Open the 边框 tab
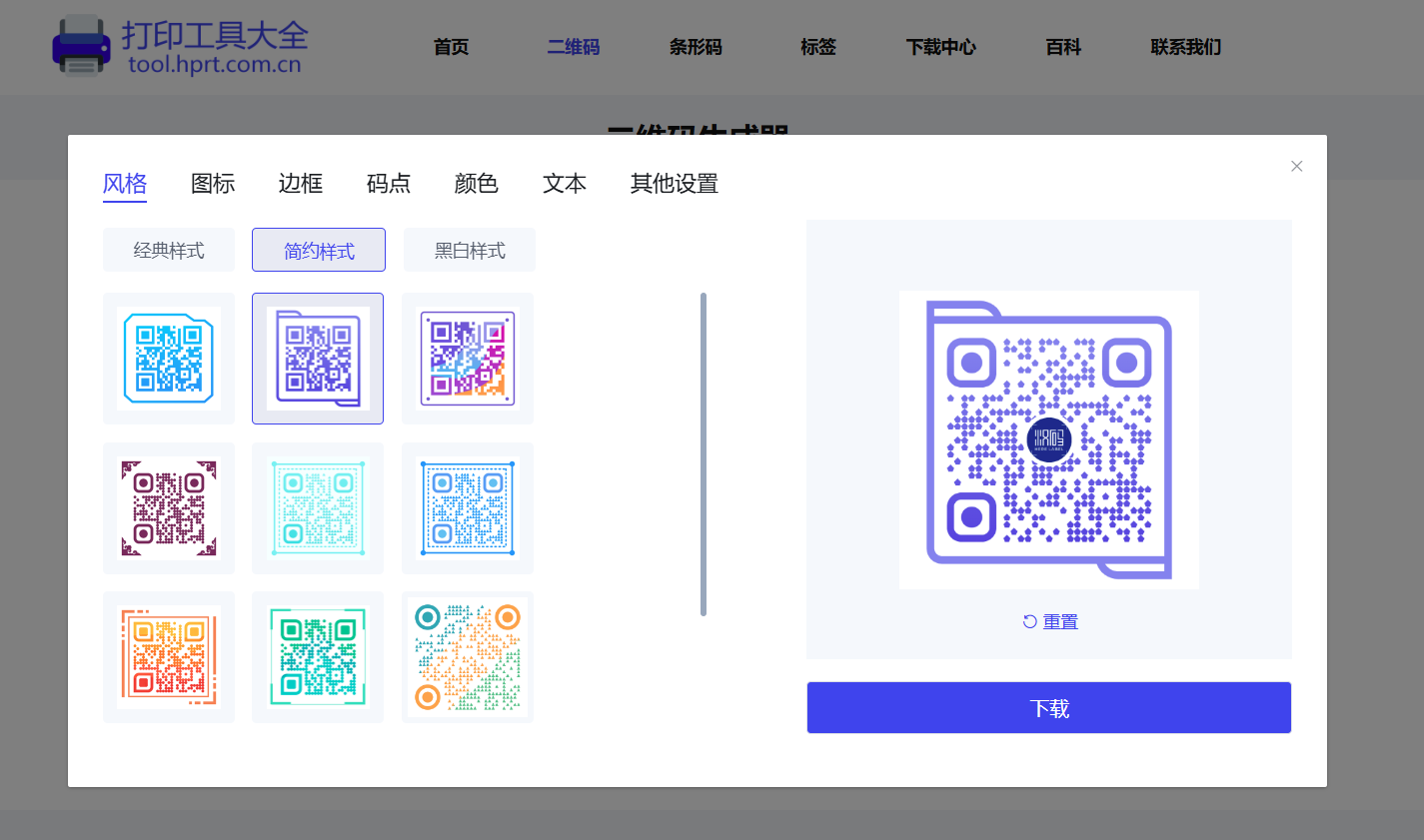Viewport: 1424px width, 840px height. (x=301, y=184)
